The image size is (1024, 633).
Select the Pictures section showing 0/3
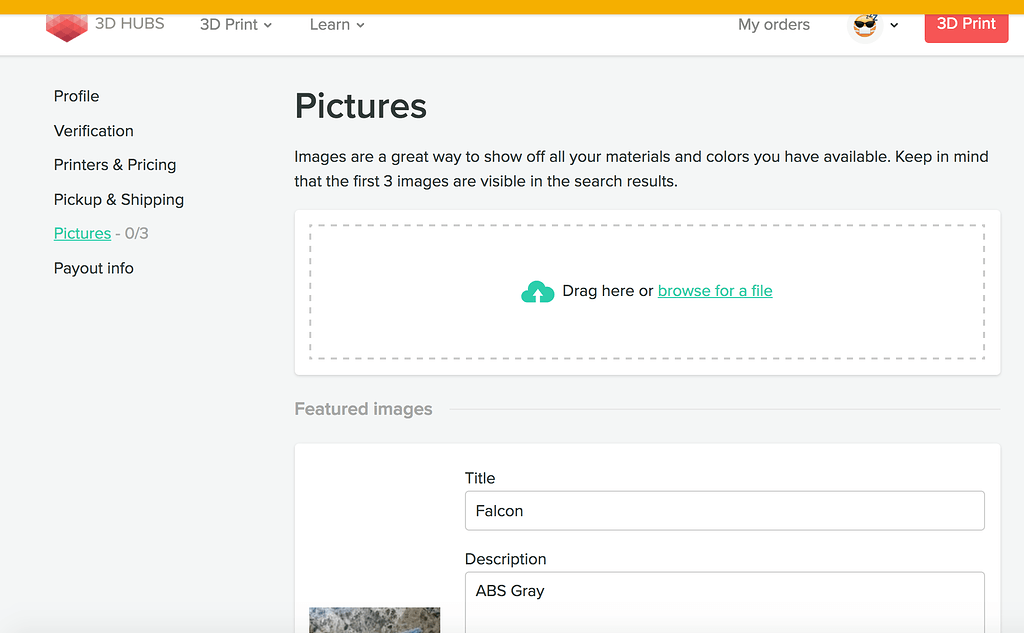pyautogui.click(x=82, y=233)
